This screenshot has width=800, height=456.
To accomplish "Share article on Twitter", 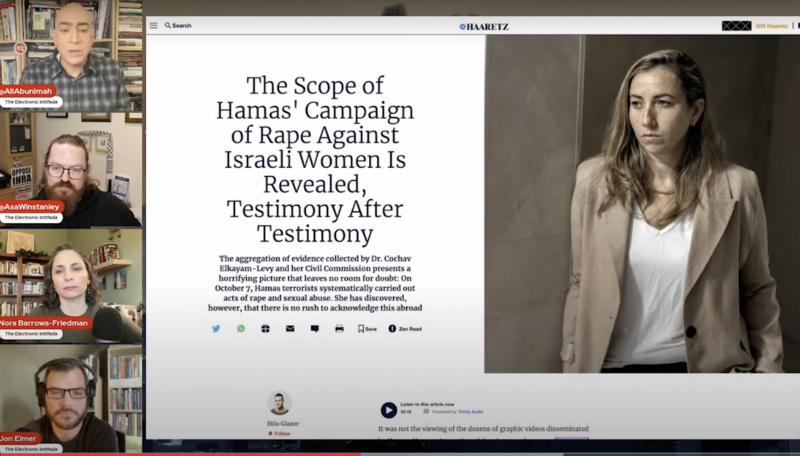I will (x=216, y=328).
